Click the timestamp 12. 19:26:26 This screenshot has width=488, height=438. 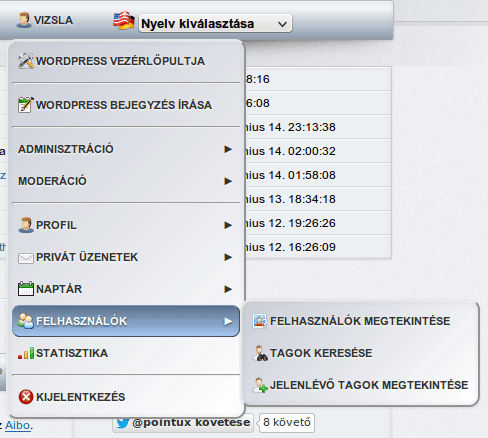tap(302, 223)
